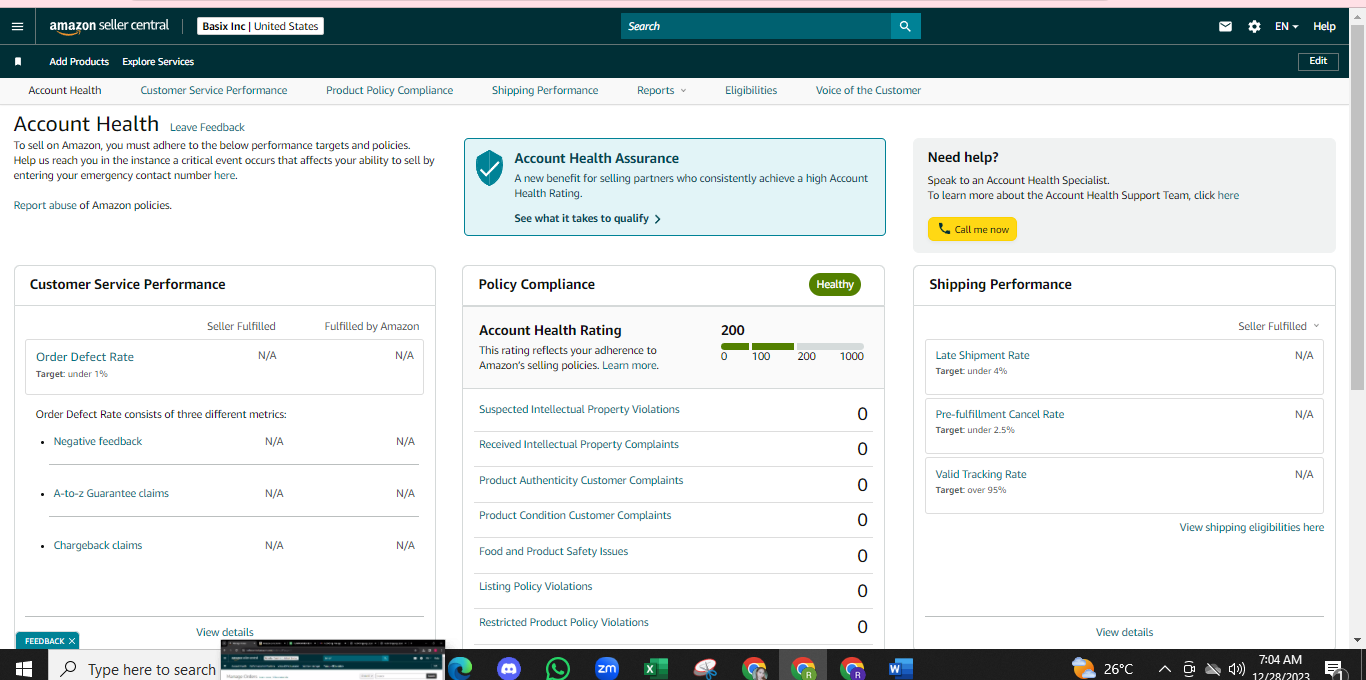Image resolution: width=1366 pixels, height=680 pixels.
Task: Click the Account Health Assurance shield icon
Action: pos(489,168)
